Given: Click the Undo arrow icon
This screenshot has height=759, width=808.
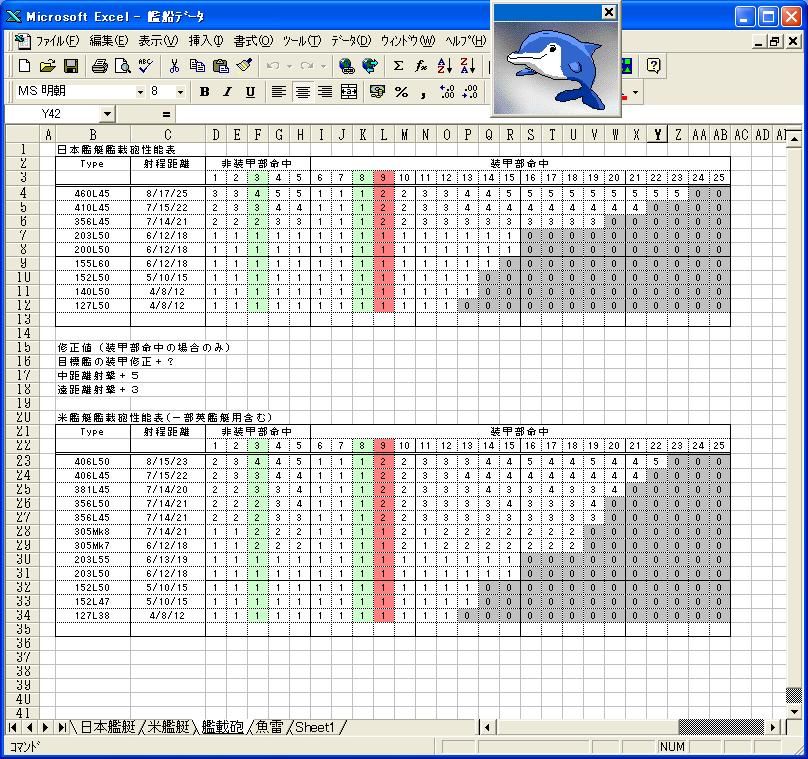Looking at the screenshot, I should coord(273,66).
